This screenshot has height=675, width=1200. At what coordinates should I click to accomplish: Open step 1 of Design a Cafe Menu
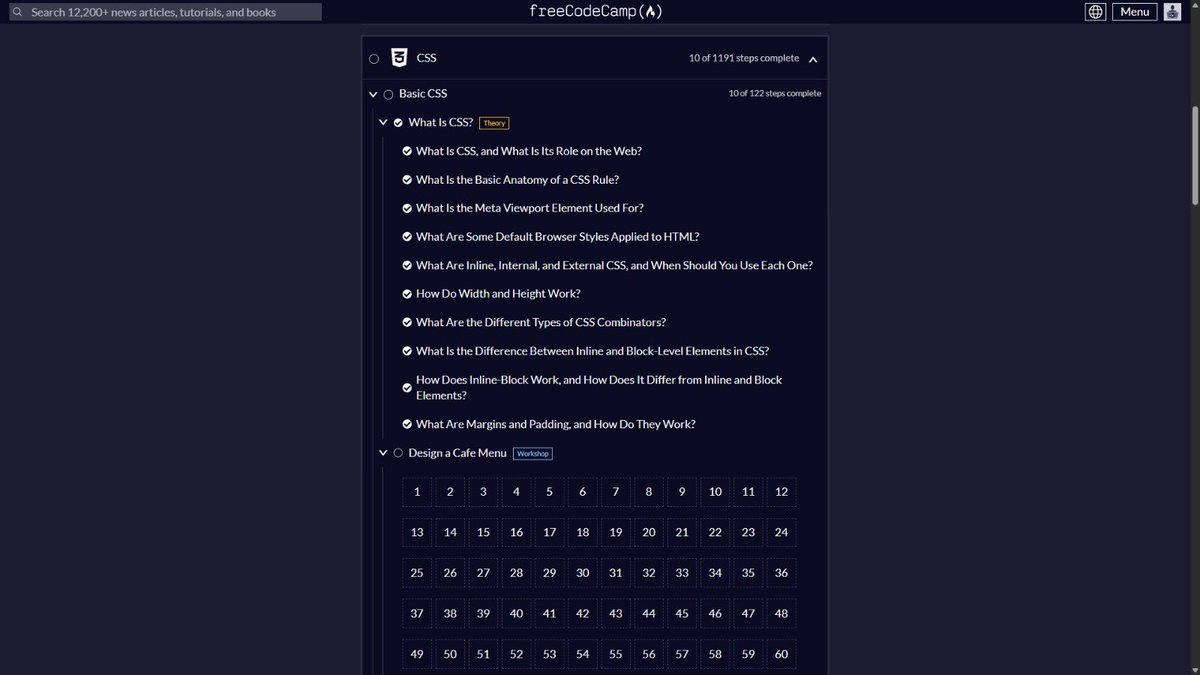(416, 491)
